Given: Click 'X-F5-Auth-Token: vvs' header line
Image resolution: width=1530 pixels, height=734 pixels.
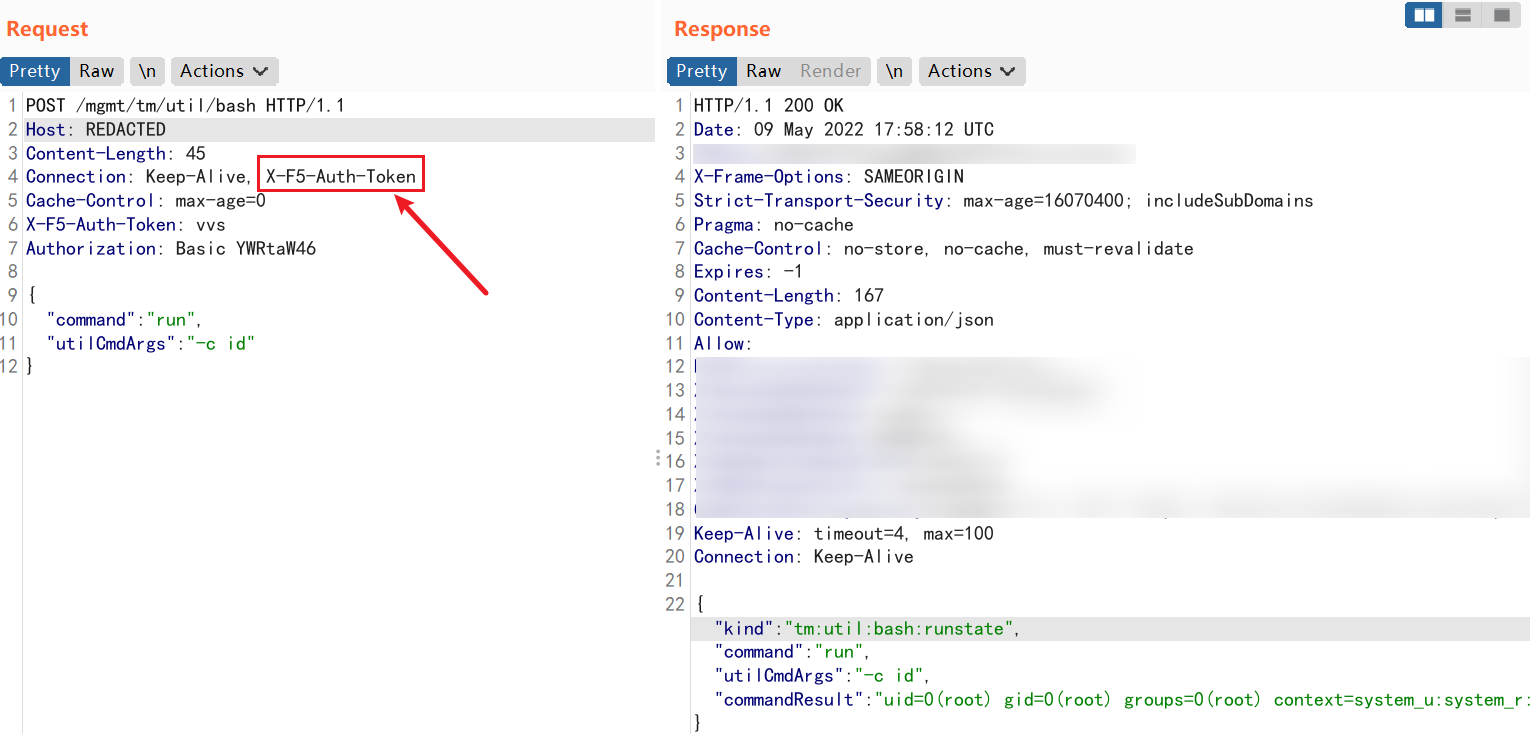Looking at the screenshot, I should click(x=126, y=224).
